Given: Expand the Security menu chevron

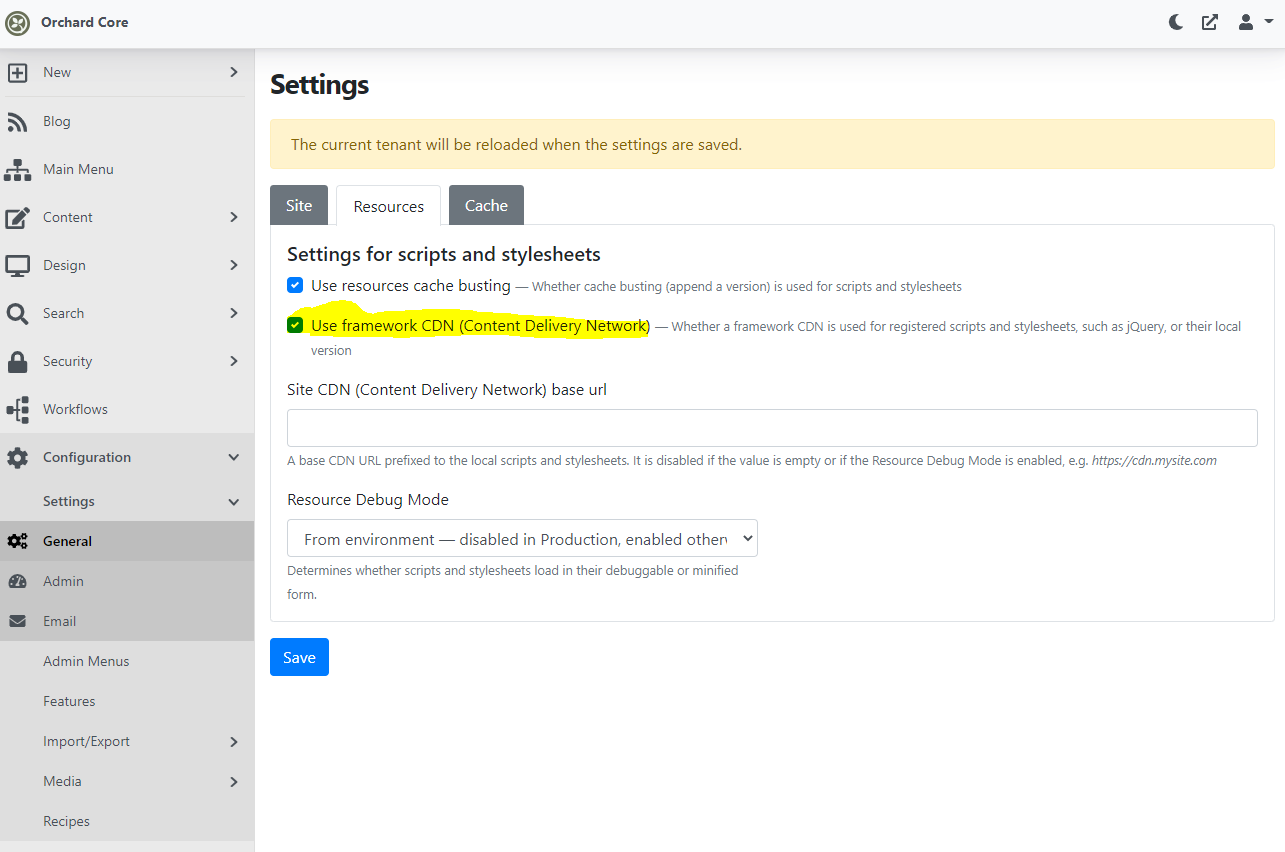Looking at the screenshot, I should (x=233, y=361).
